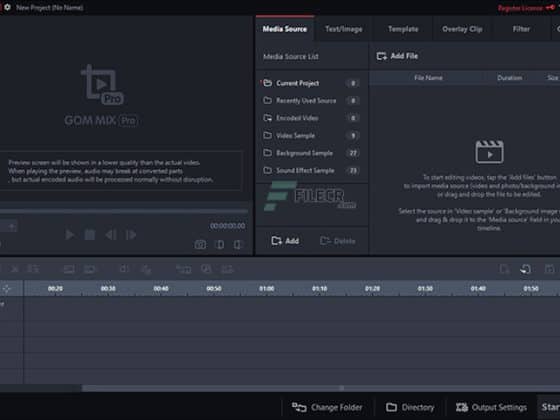Image resolution: width=560 pixels, height=420 pixels.
Task: Sort by the Duration column header
Action: [509, 78]
